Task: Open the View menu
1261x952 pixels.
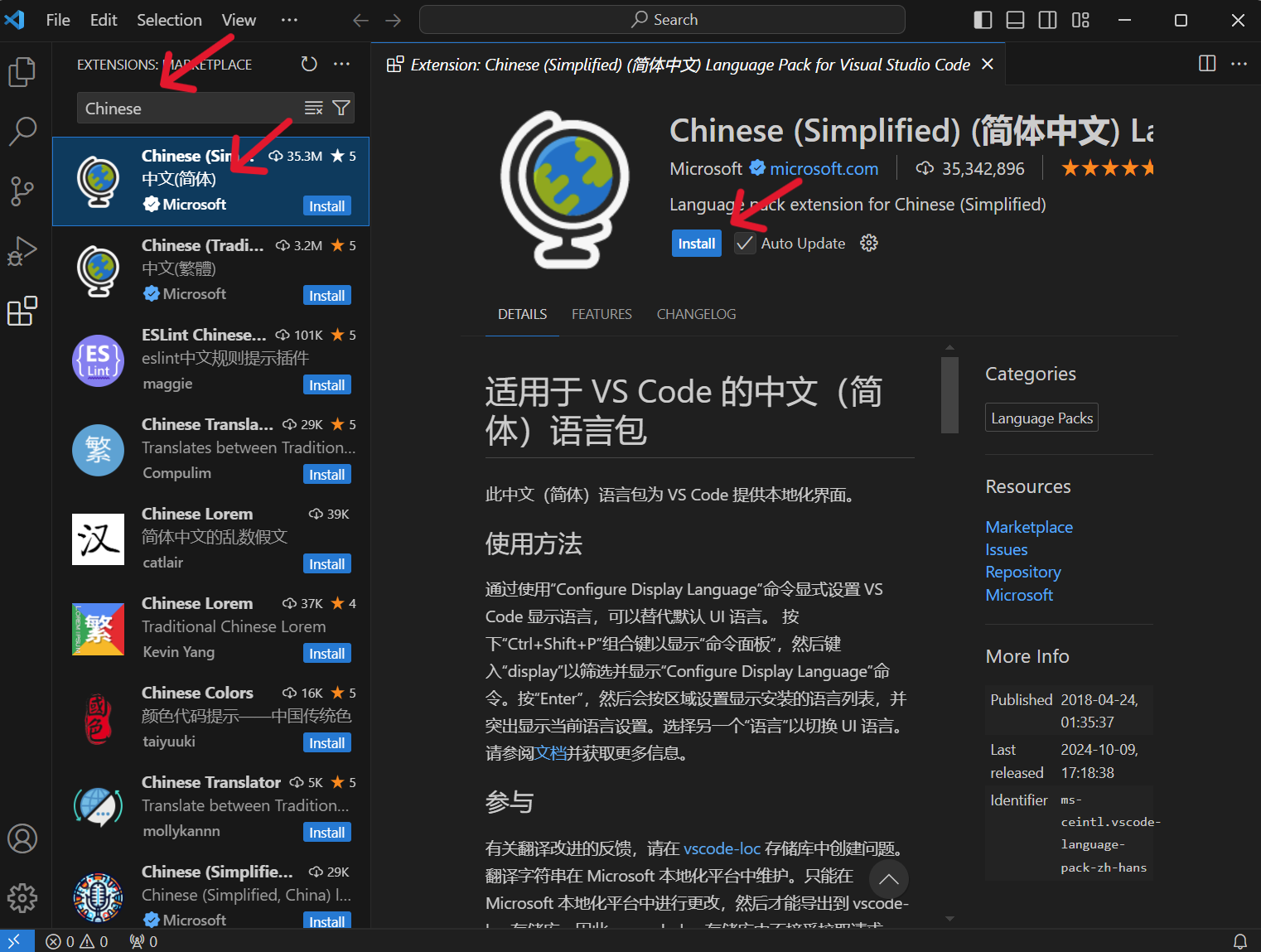Action: (x=239, y=20)
